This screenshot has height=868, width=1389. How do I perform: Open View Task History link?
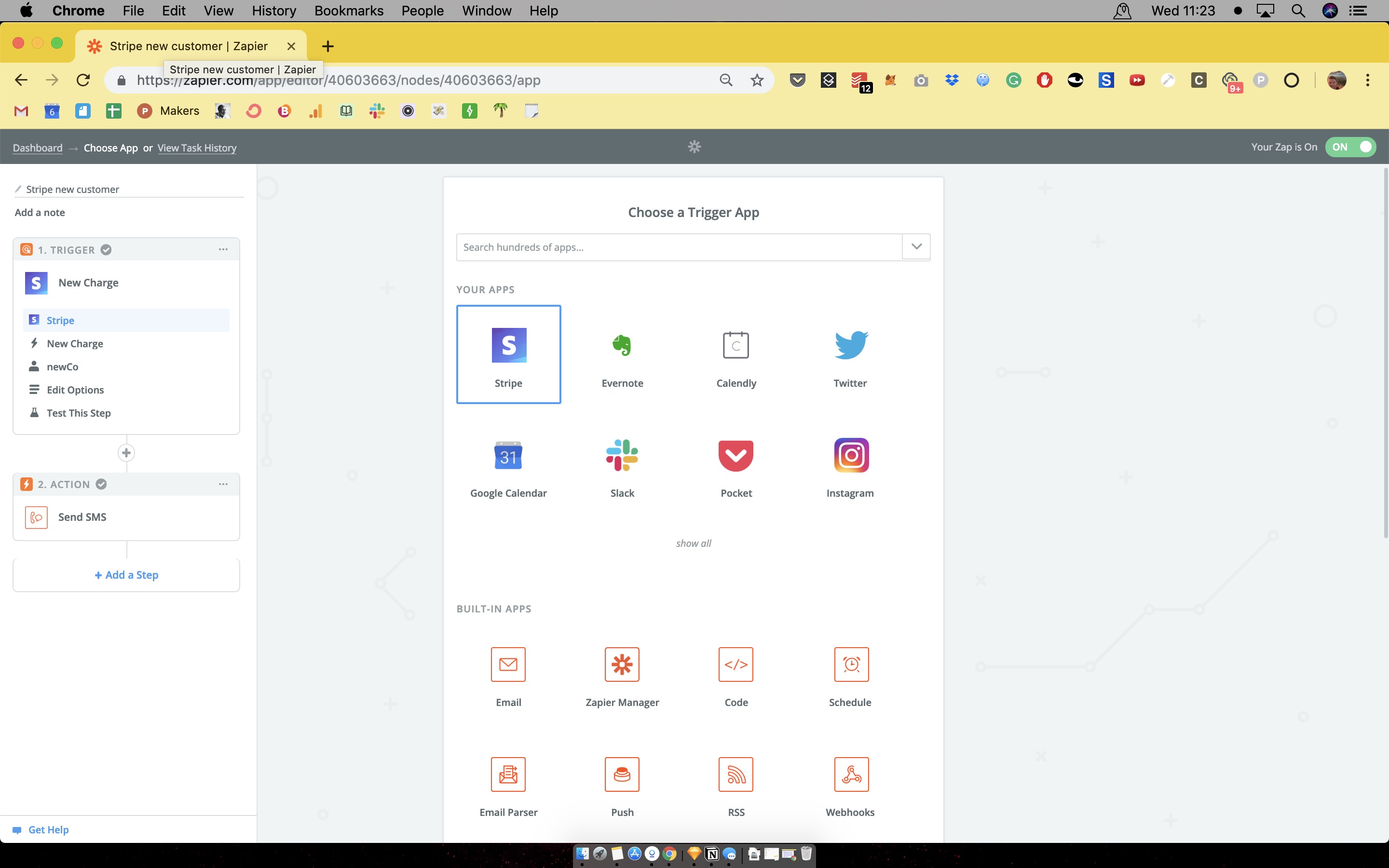coord(197,148)
